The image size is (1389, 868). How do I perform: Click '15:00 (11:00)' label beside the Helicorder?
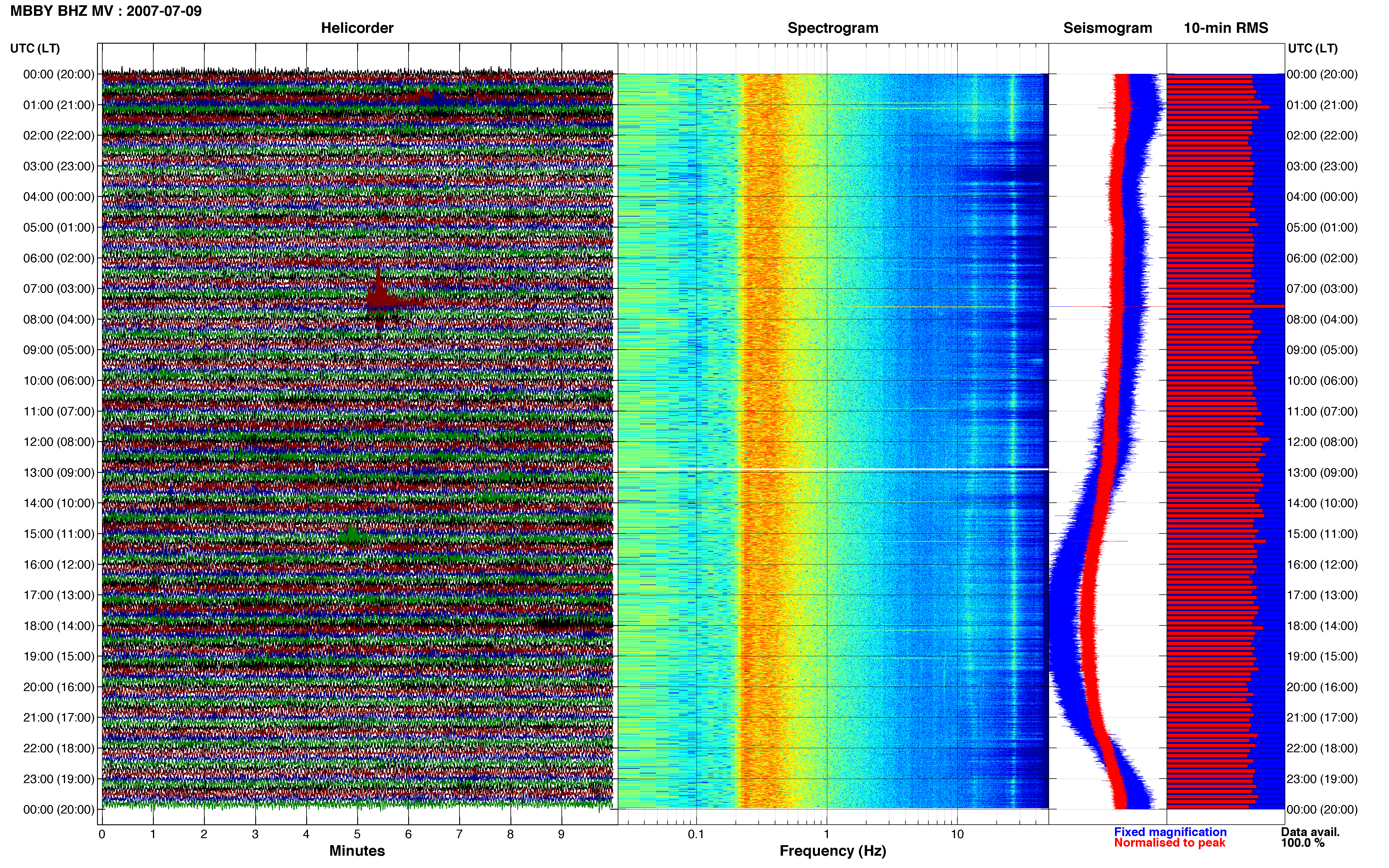tap(59, 534)
